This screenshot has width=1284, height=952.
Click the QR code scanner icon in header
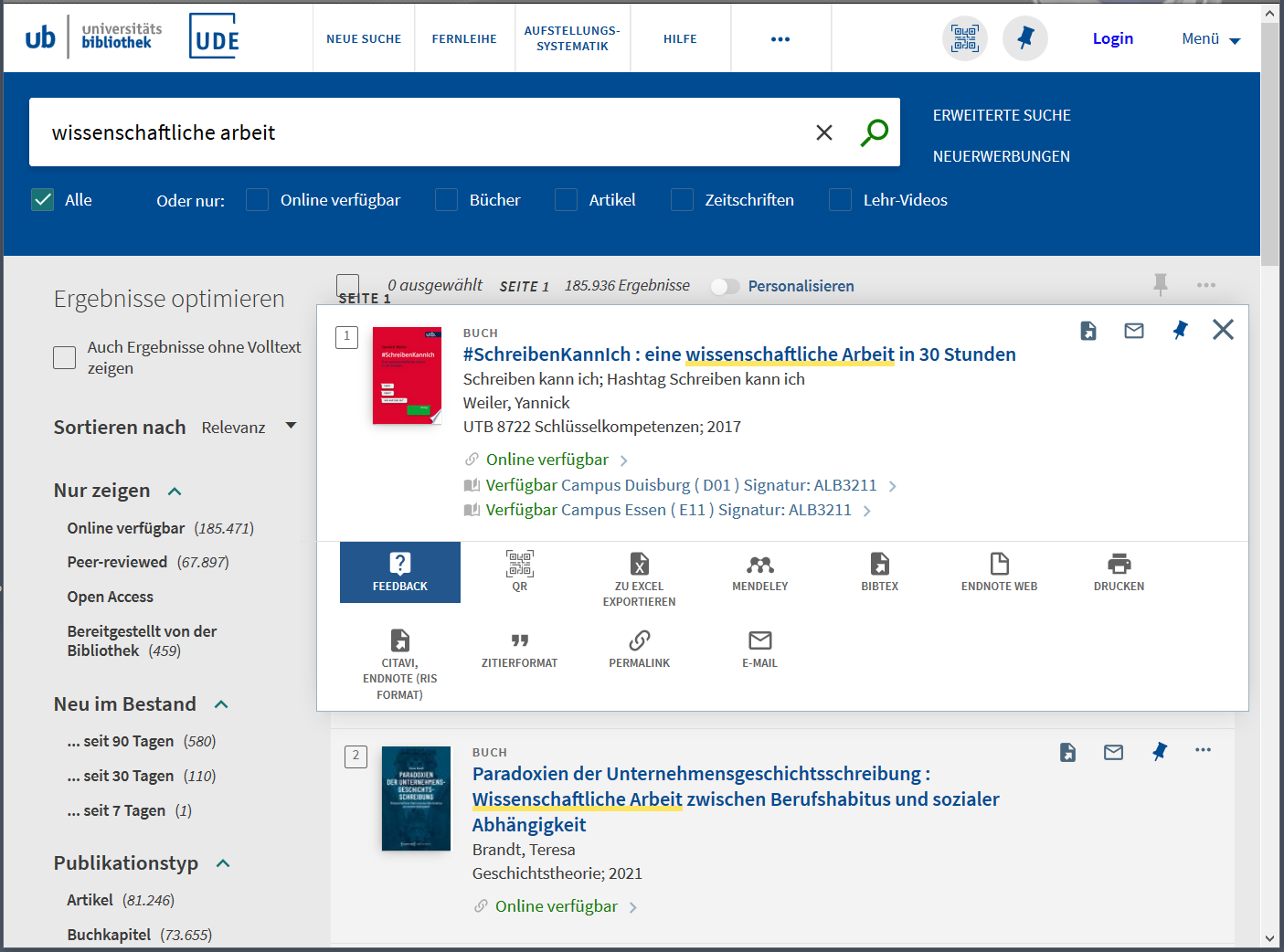(x=964, y=38)
